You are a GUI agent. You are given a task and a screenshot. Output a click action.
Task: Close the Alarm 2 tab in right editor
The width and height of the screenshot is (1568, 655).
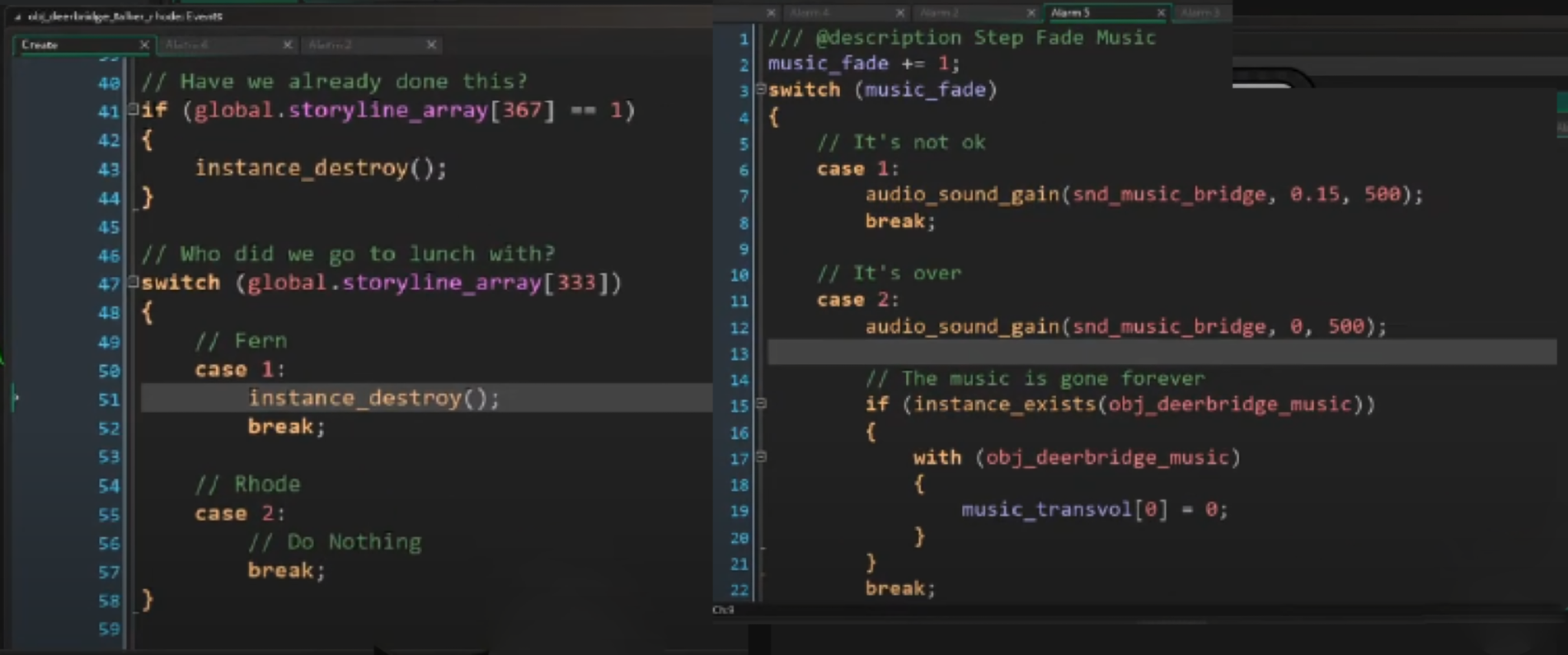point(1030,12)
